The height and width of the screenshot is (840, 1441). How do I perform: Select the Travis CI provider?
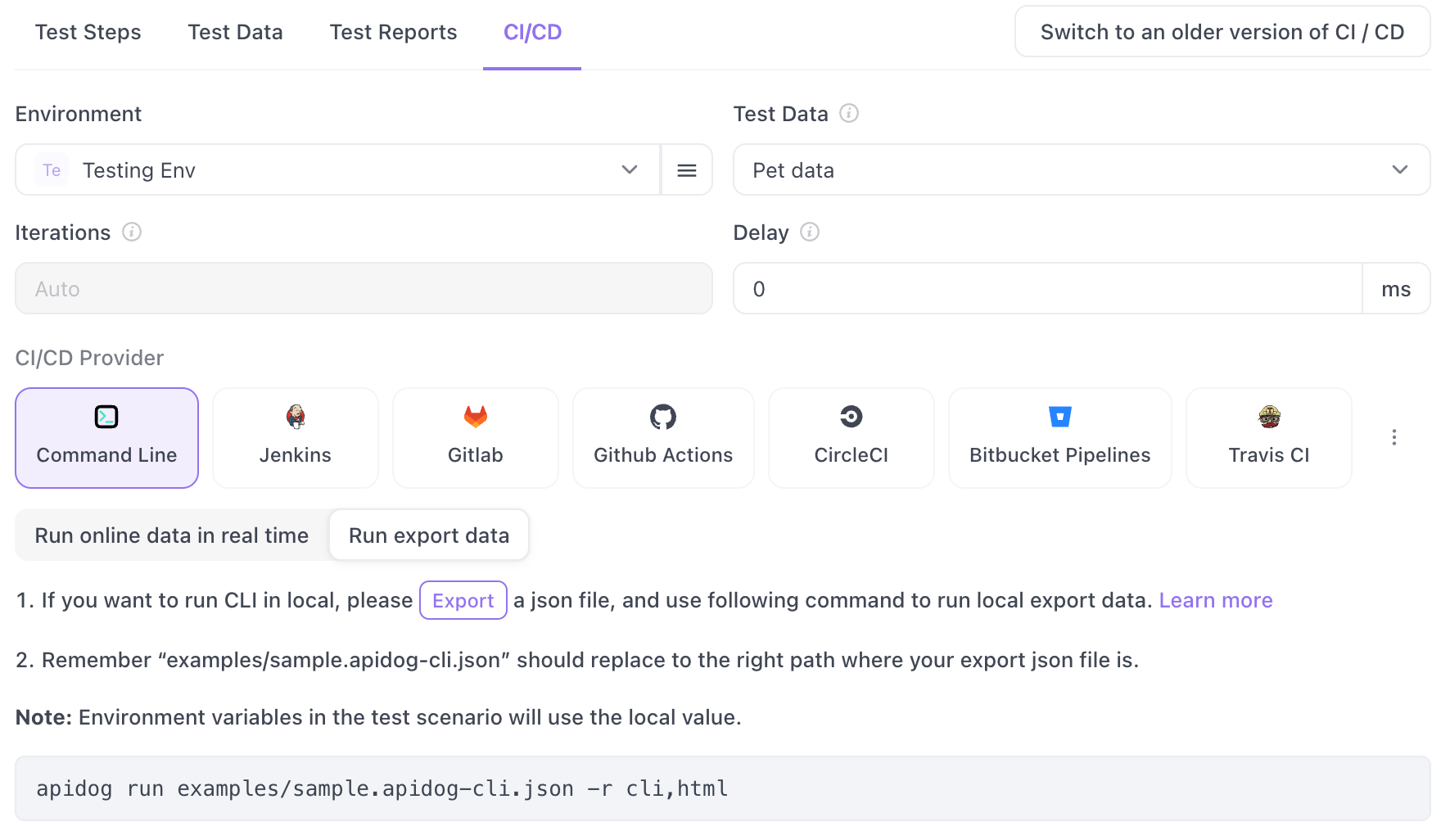tap(1269, 438)
